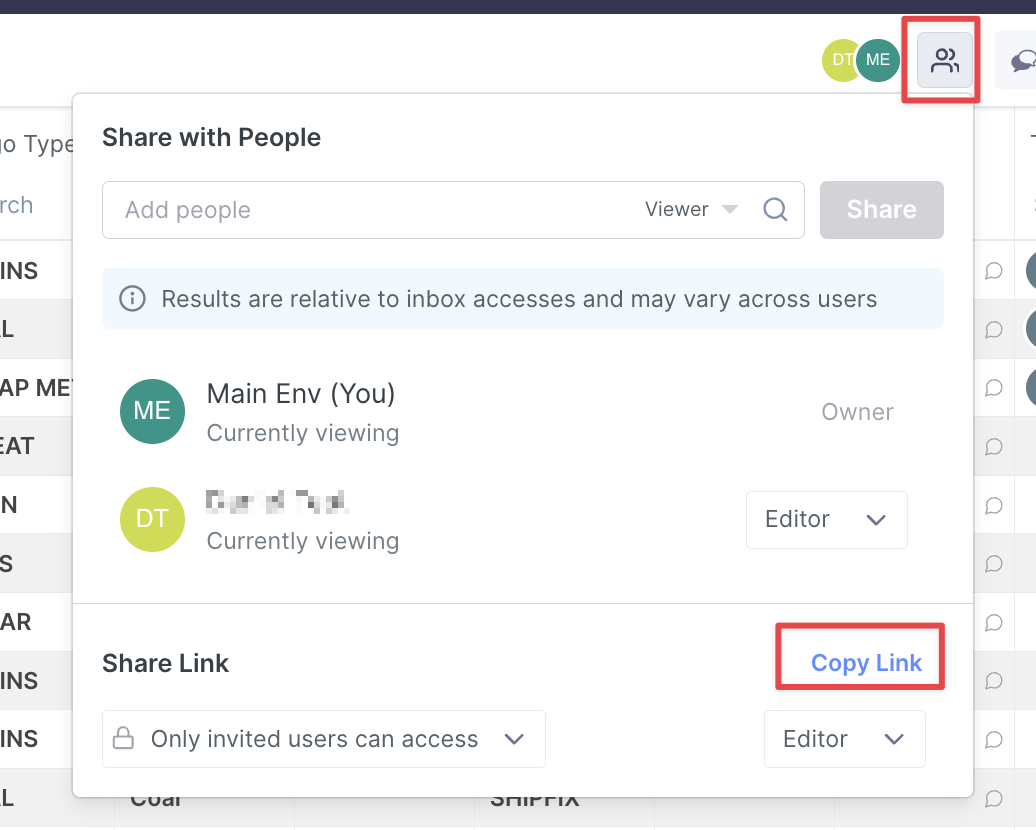Expand the Share Link Editor permission dropdown

pos(844,739)
